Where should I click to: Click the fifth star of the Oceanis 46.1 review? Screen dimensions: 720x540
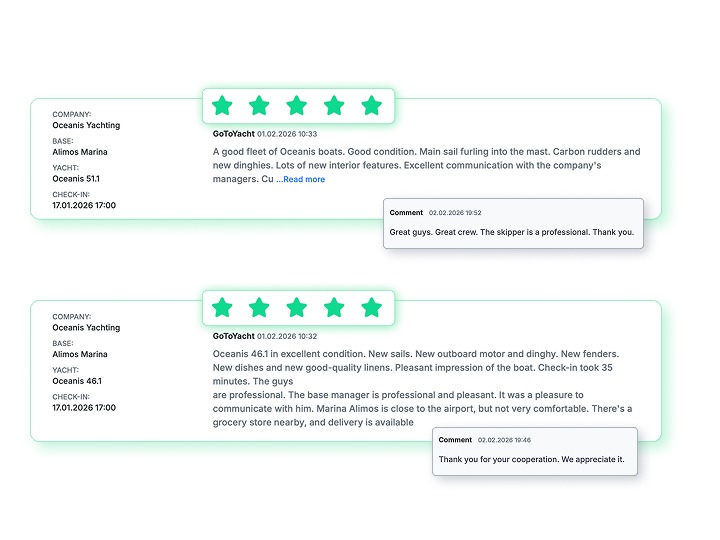click(371, 307)
